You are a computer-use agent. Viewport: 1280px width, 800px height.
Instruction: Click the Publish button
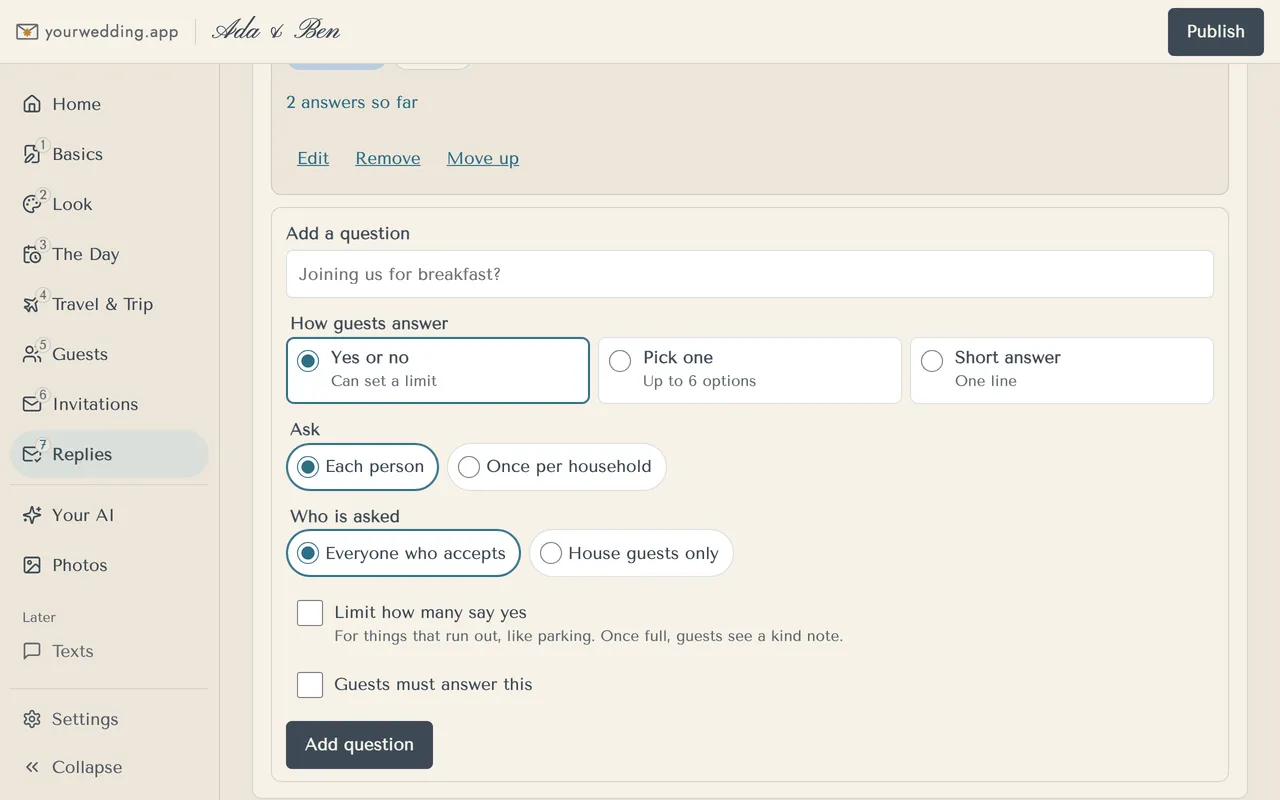click(x=1216, y=32)
